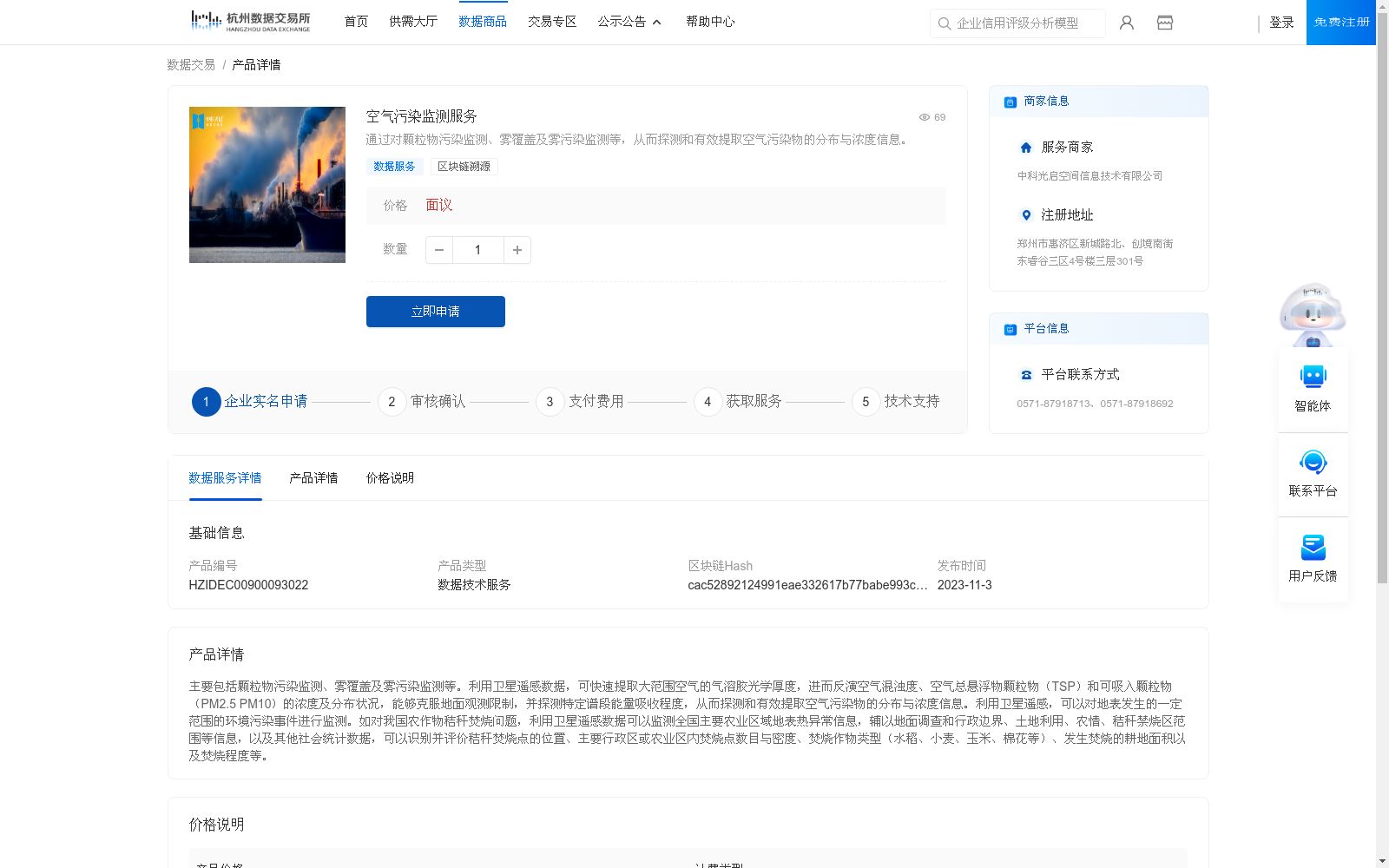Select step 5 技术支持 circle
The height and width of the screenshot is (868, 1389).
tap(866, 402)
